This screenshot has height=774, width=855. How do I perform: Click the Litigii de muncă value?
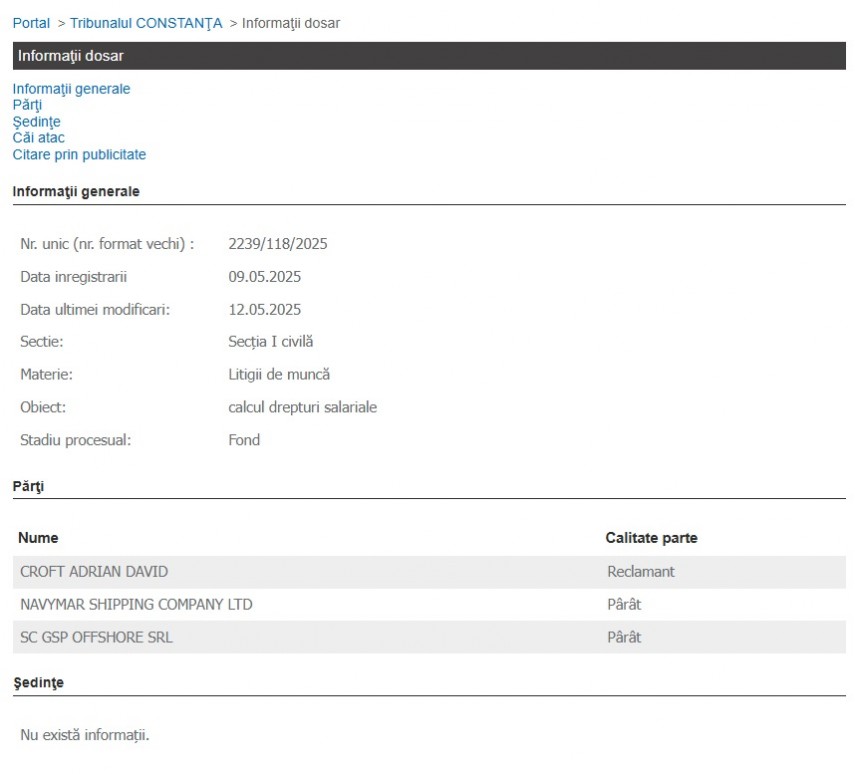tap(279, 374)
